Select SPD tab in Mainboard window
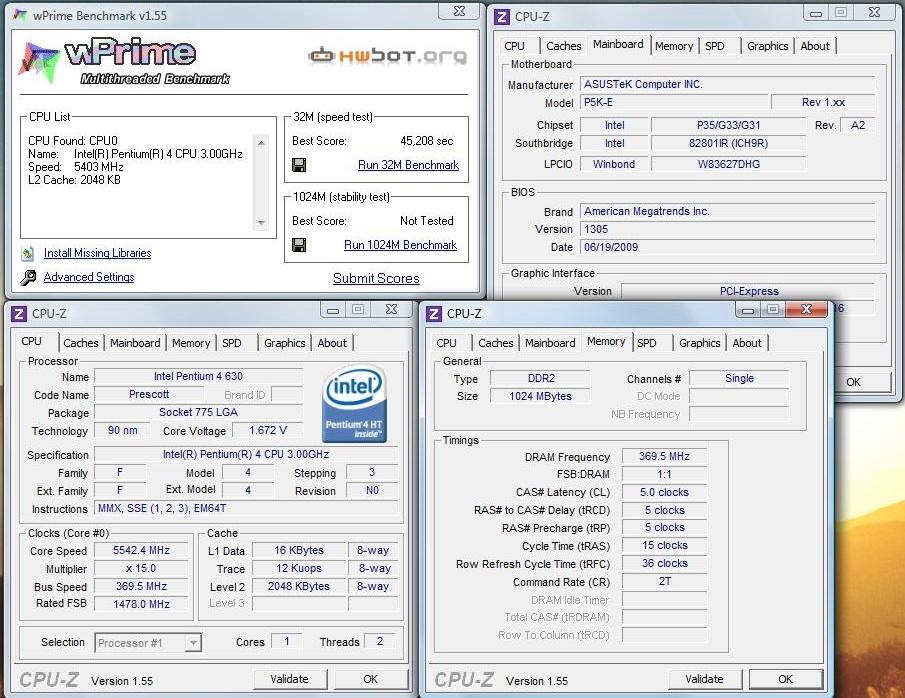This screenshot has width=905, height=698. pos(715,46)
